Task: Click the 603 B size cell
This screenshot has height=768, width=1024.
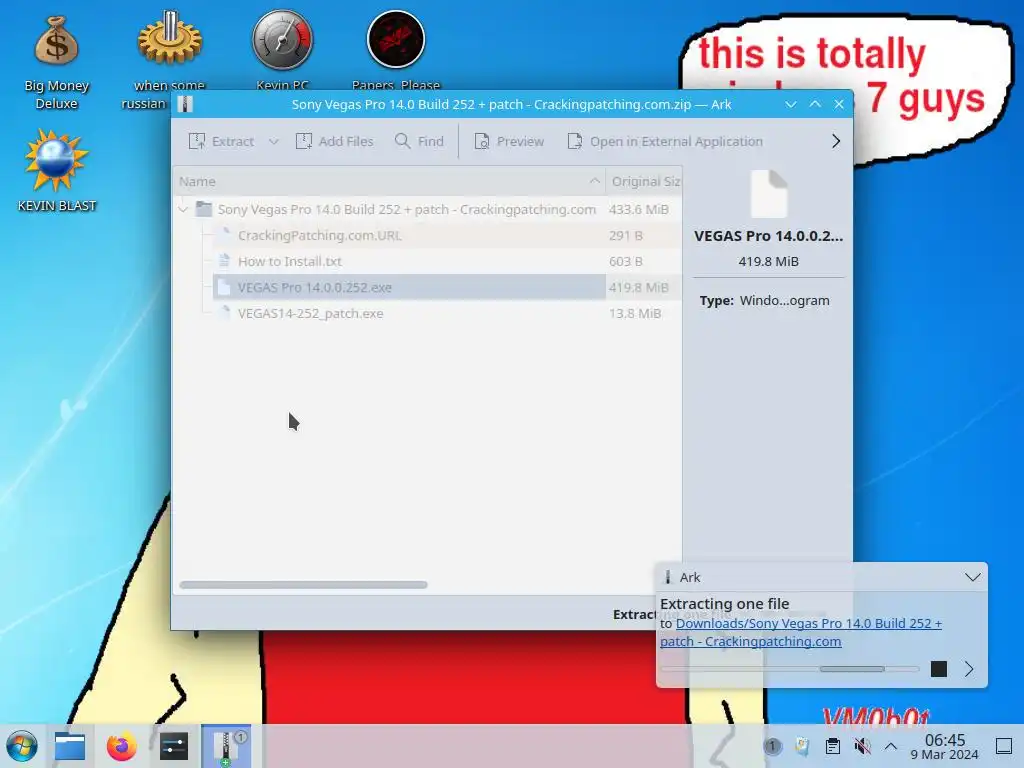Action: point(626,262)
